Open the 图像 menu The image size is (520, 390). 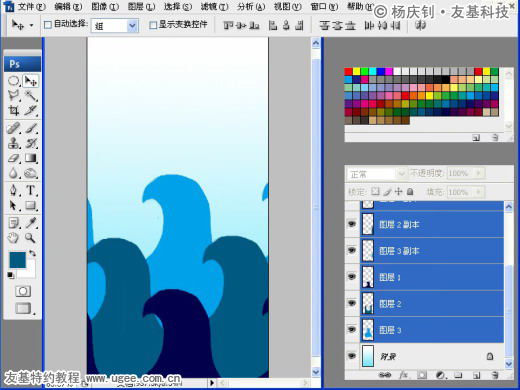tap(105, 6)
